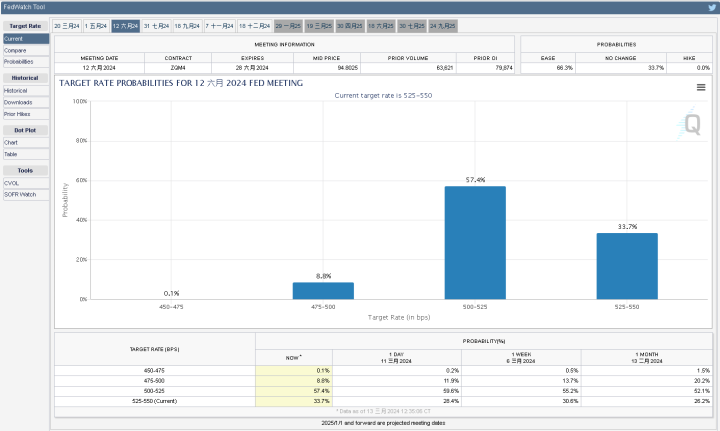This screenshot has height=431, width=720.
Task: Click the 500-525 row label in table
Action: pos(154,391)
